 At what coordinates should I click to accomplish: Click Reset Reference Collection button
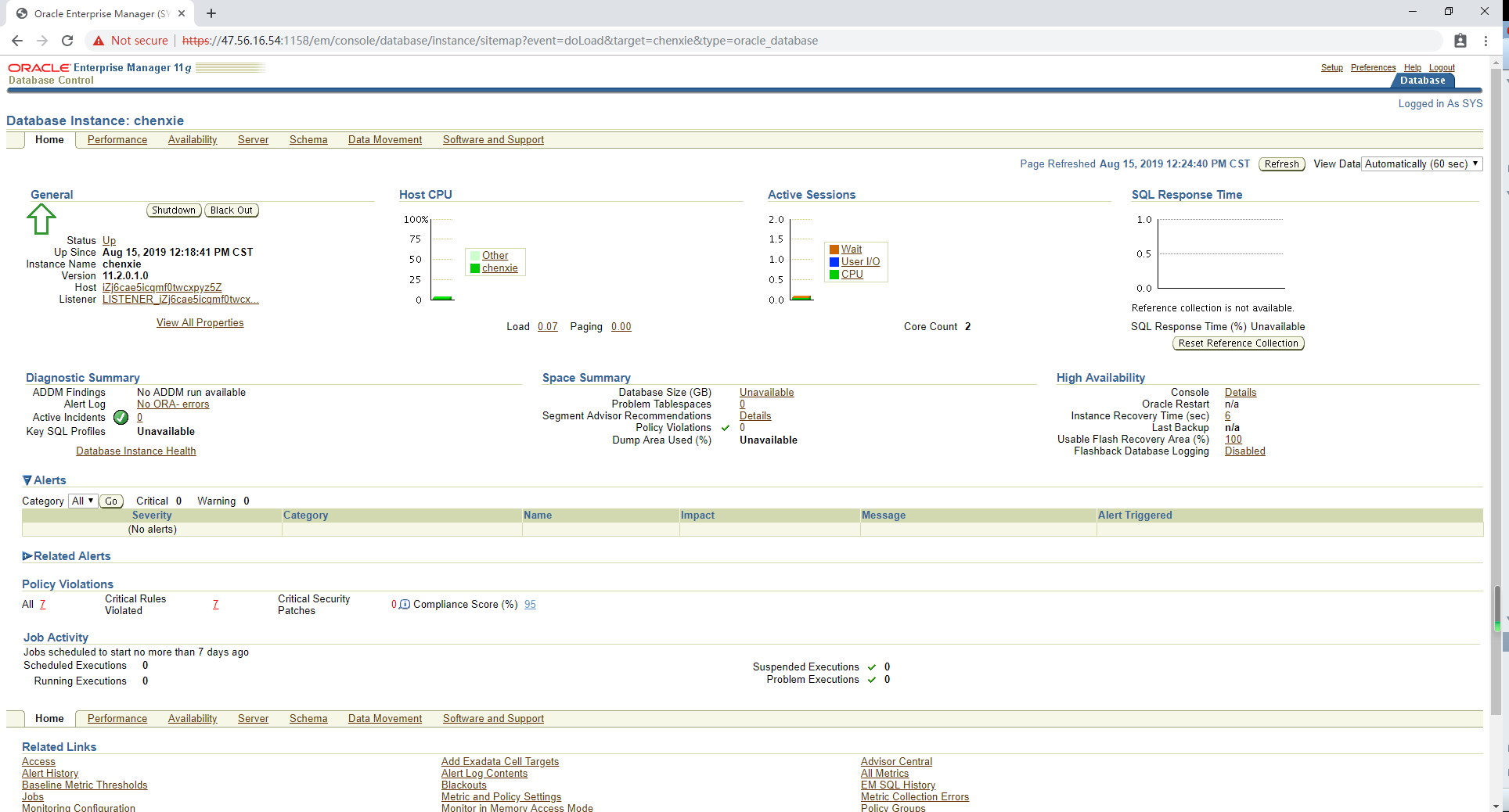pyautogui.click(x=1238, y=343)
